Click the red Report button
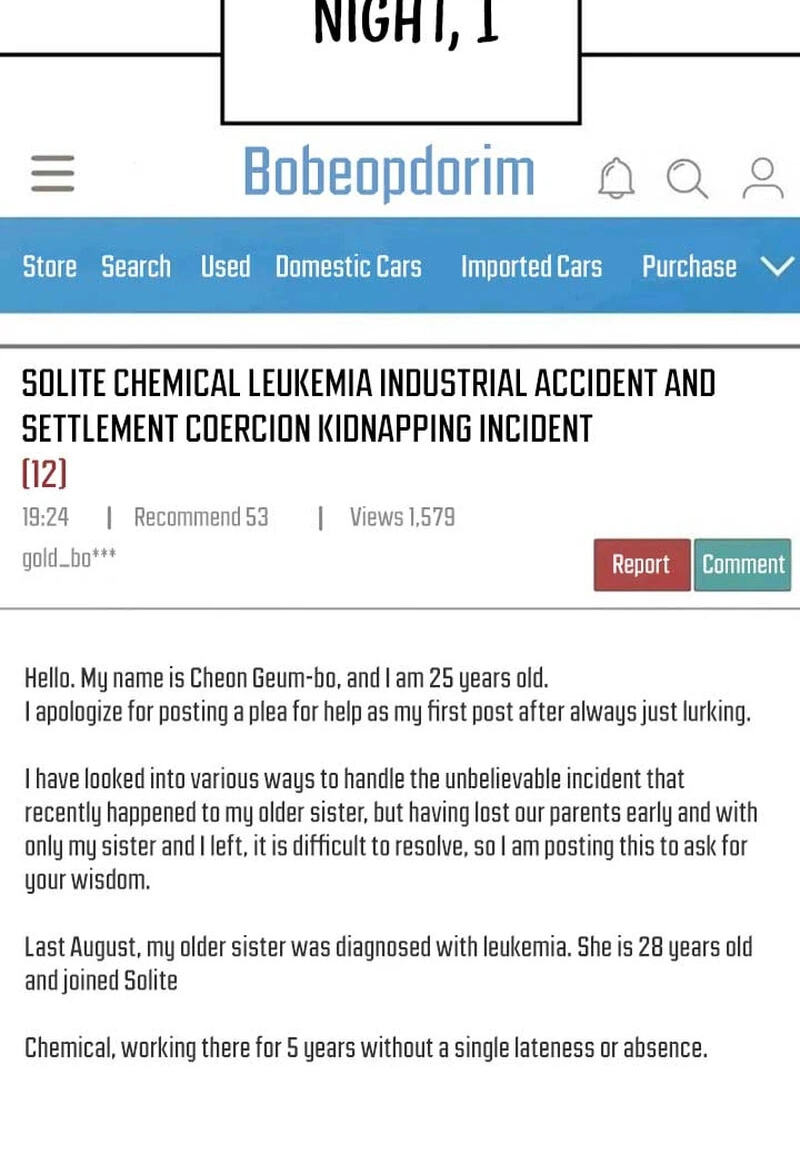This screenshot has width=800, height=1170. pos(642,565)
